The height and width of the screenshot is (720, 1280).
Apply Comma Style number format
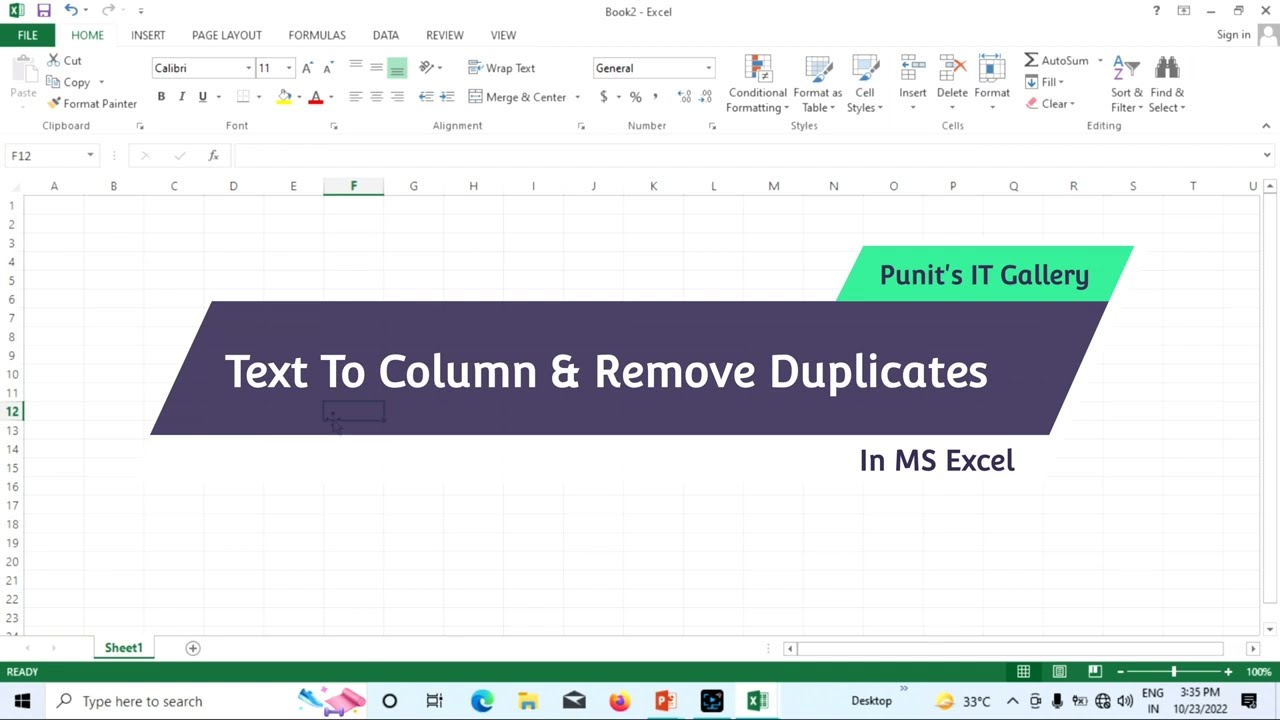click(x=655, y=97)
